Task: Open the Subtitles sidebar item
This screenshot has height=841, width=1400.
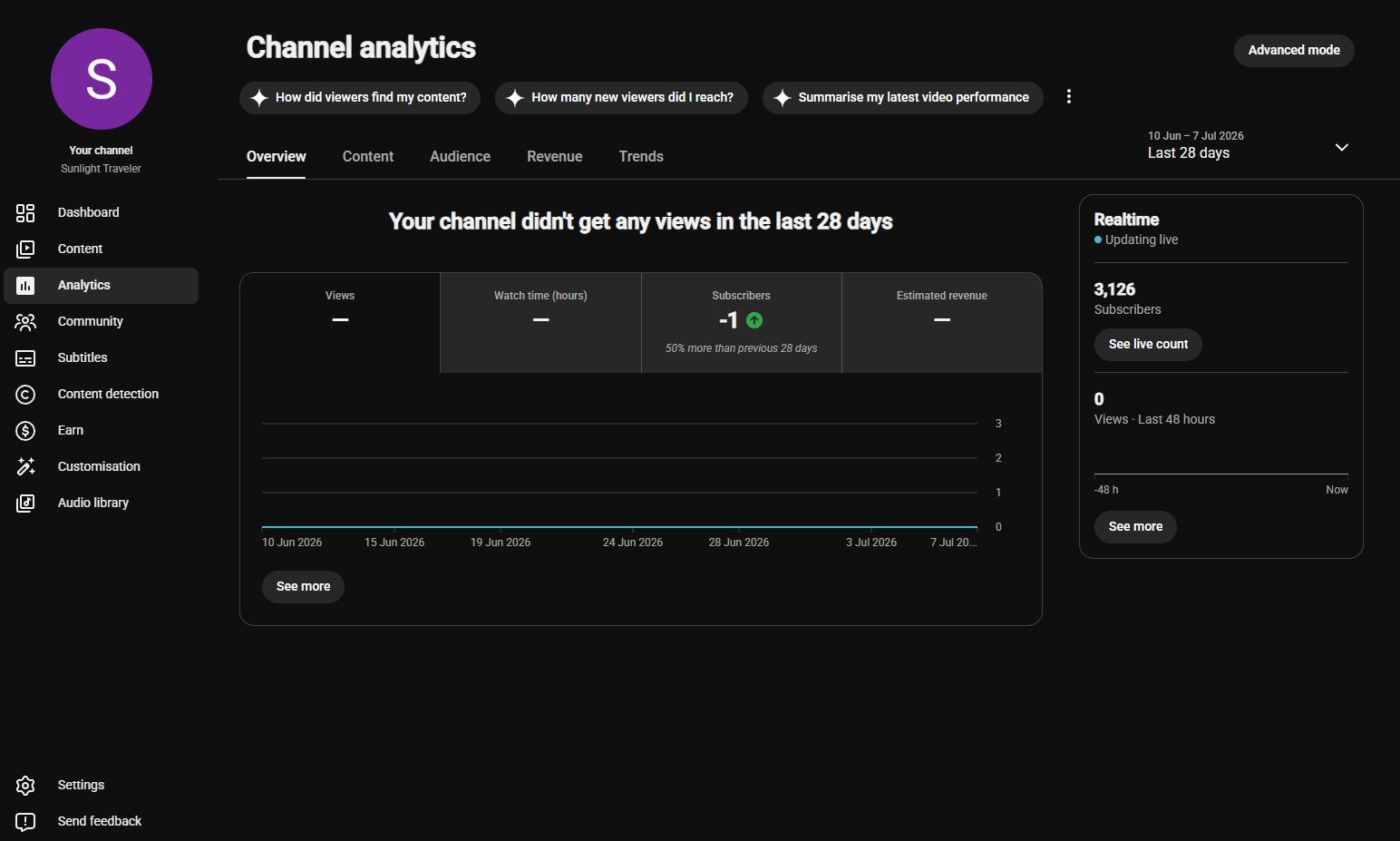Action: (x=101, y=357)
